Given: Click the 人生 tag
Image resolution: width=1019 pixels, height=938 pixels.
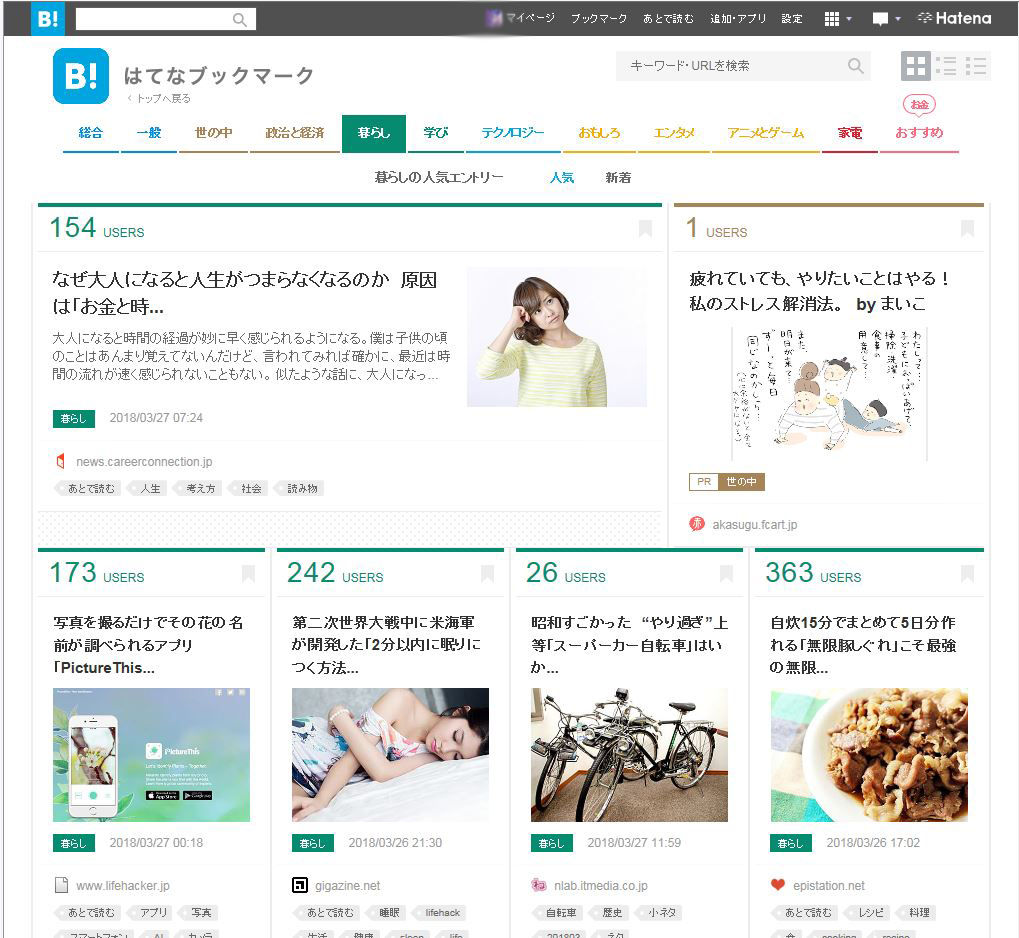Looking at the screenshot, I should click(149, 488).
